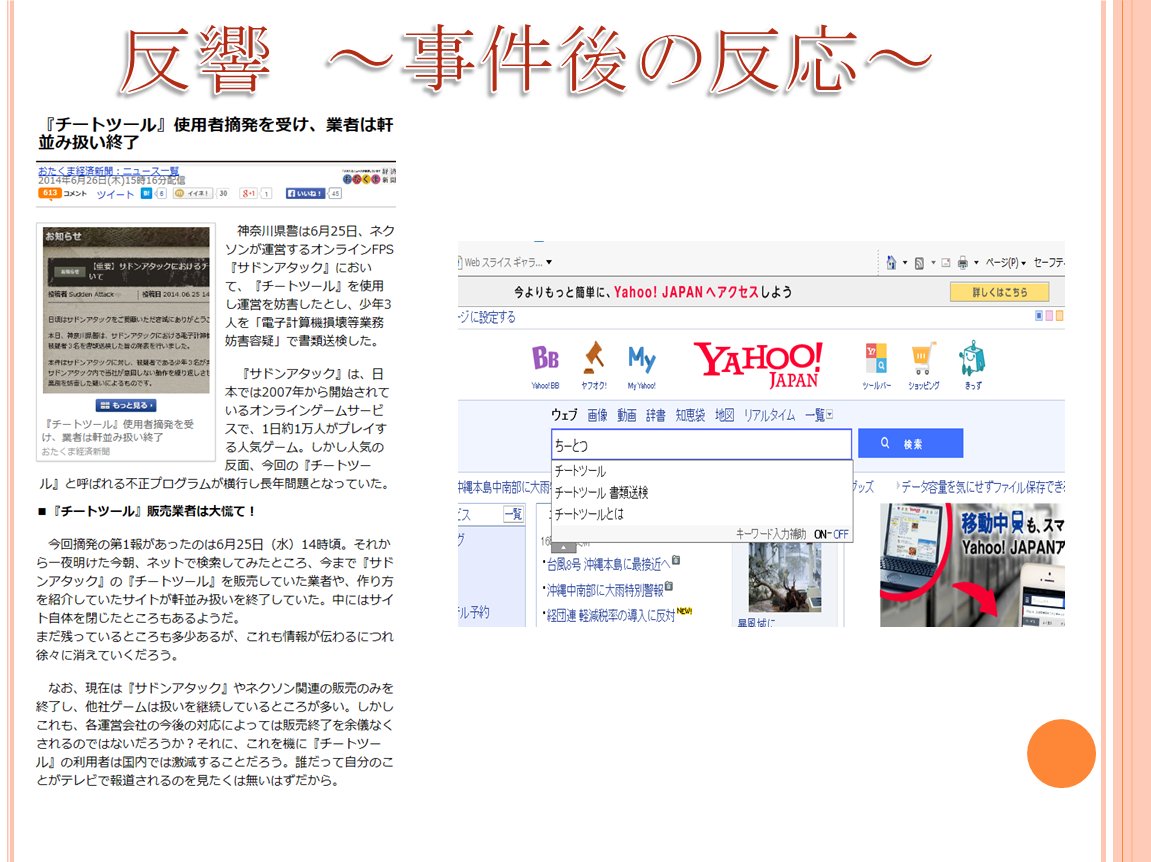The height and width of the screenshot is (862, 1151).
Task: Open news link 経団連 軽減税率の導入に反対
Action: pos(611,615)
